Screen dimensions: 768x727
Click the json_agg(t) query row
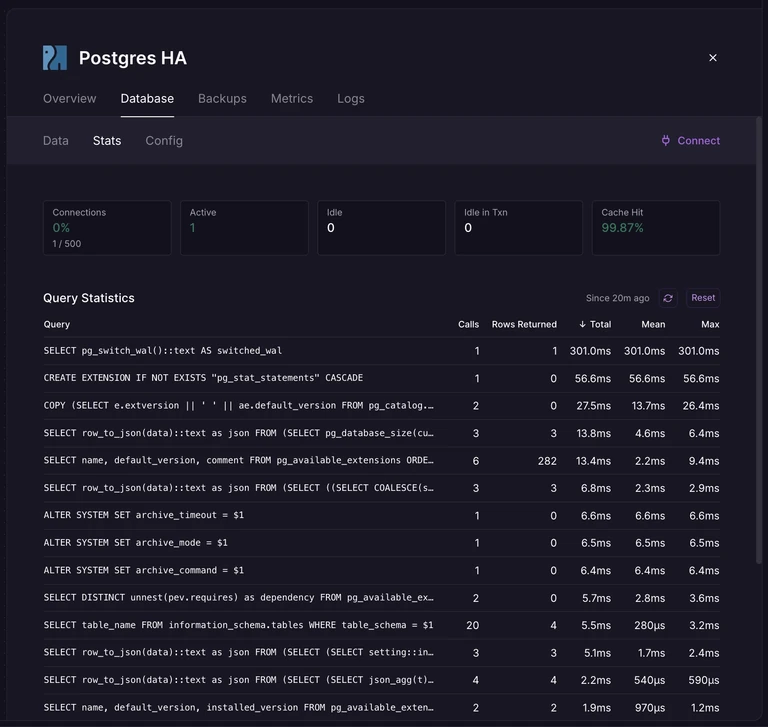click(x=382, y=680)
